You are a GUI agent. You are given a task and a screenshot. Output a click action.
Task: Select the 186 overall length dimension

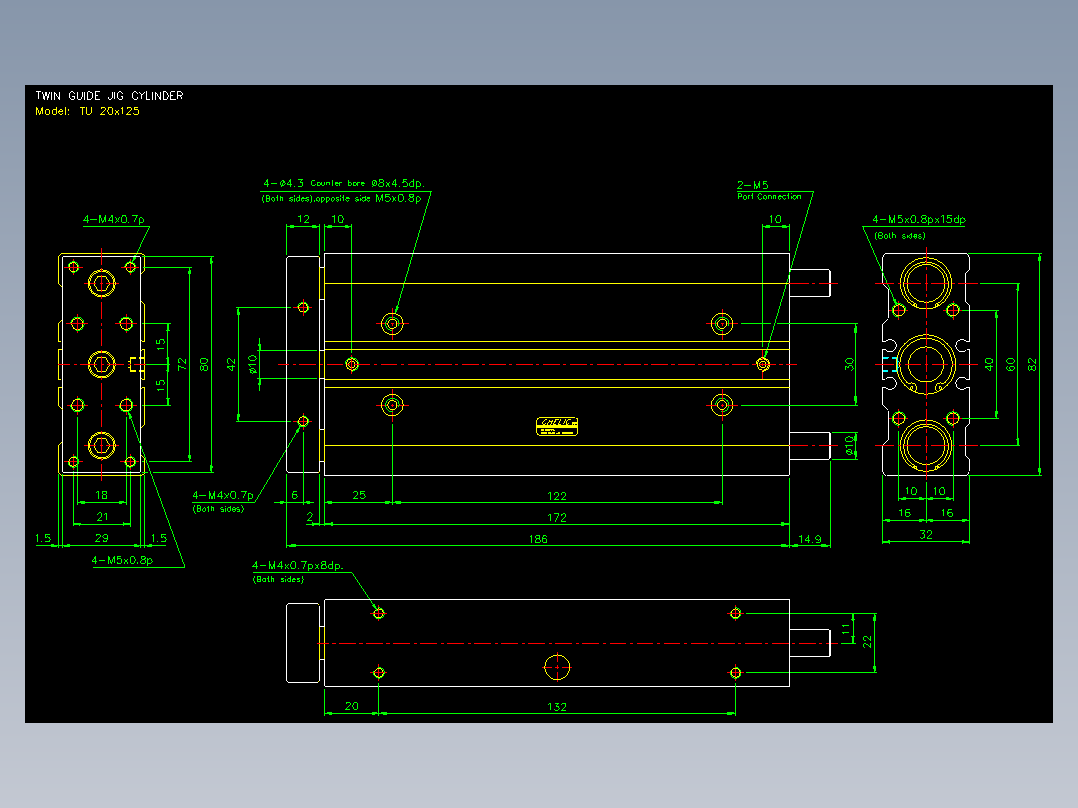point(538,539)
